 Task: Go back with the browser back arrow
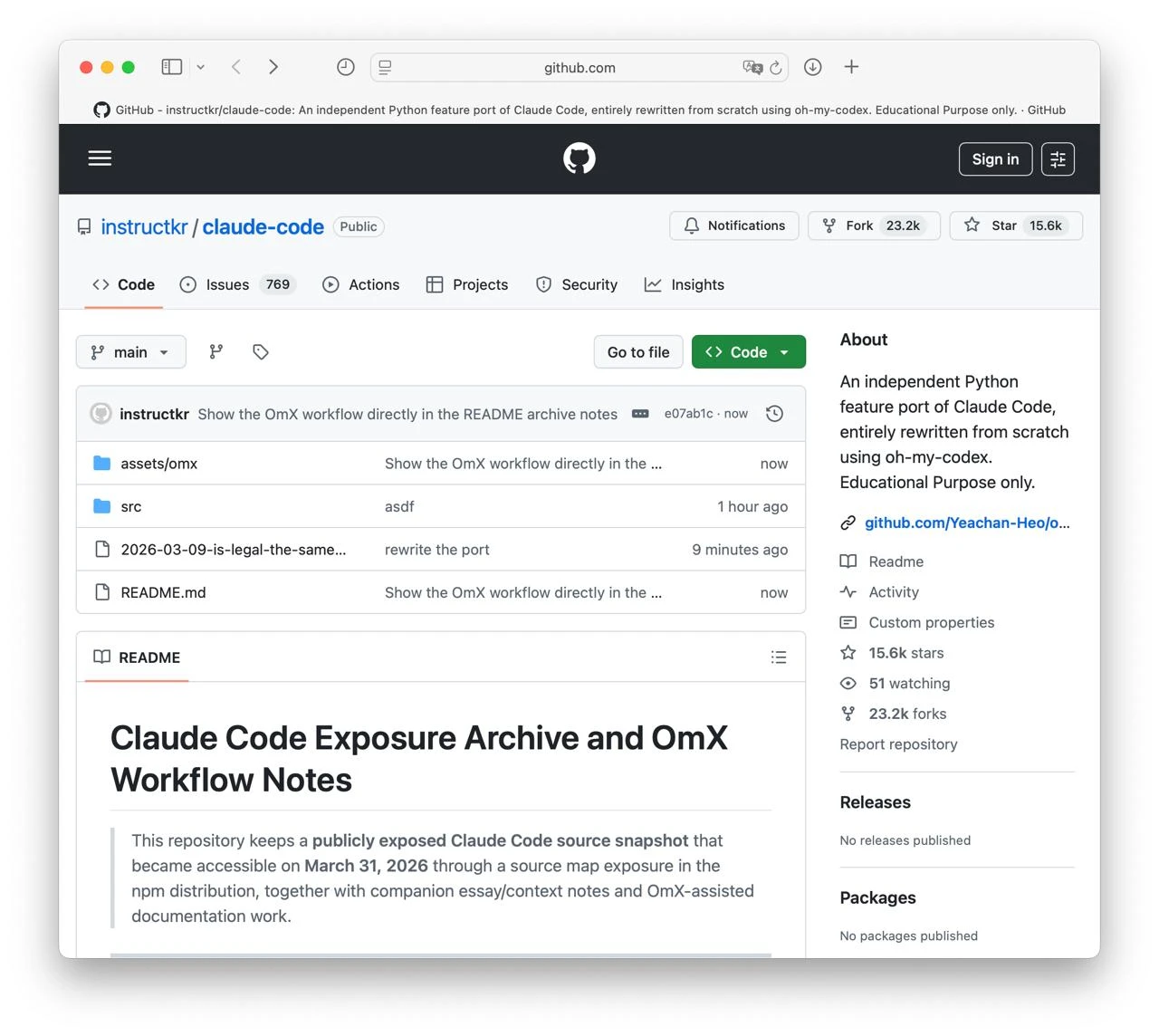(x=236, y=67)
